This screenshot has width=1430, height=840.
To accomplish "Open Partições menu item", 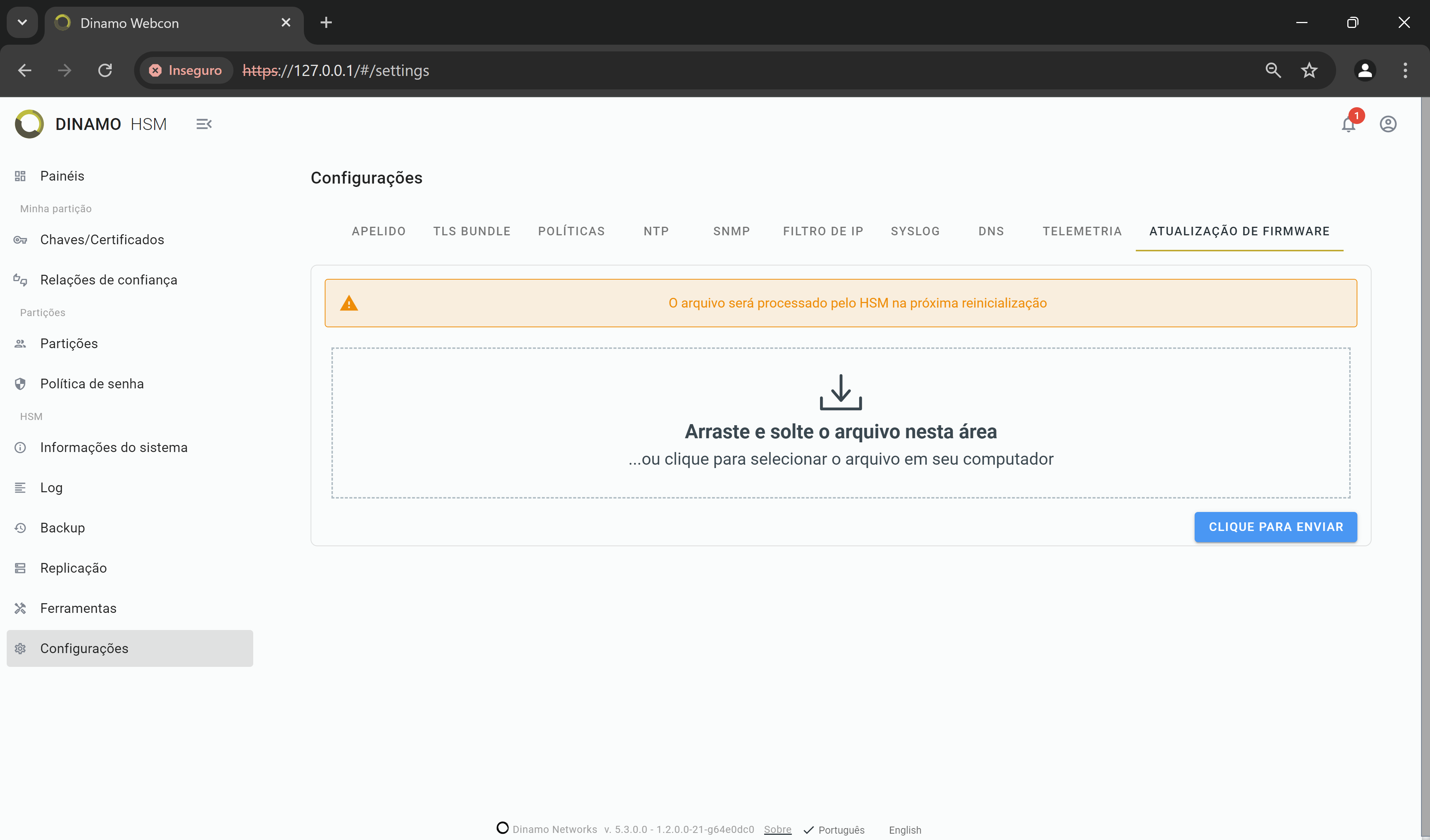I will (130, 343).
